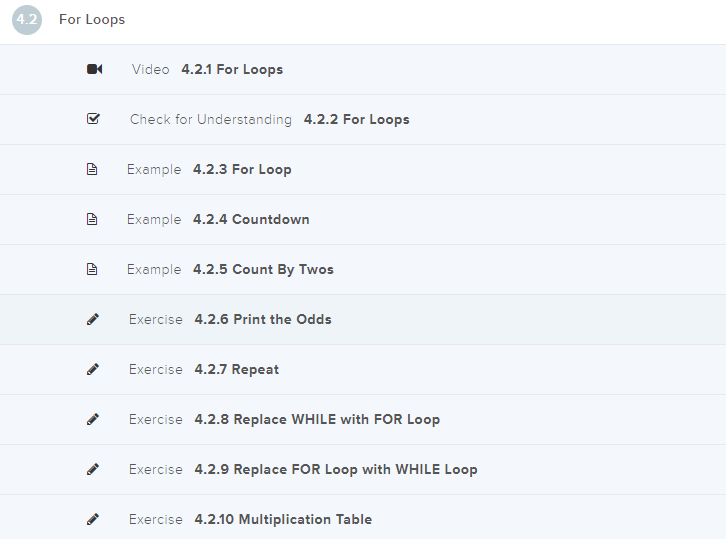The image size is (726, 539).
Task: Click the document icon next to 4.2.3 For Loop
Action: (x=93, y=169)
